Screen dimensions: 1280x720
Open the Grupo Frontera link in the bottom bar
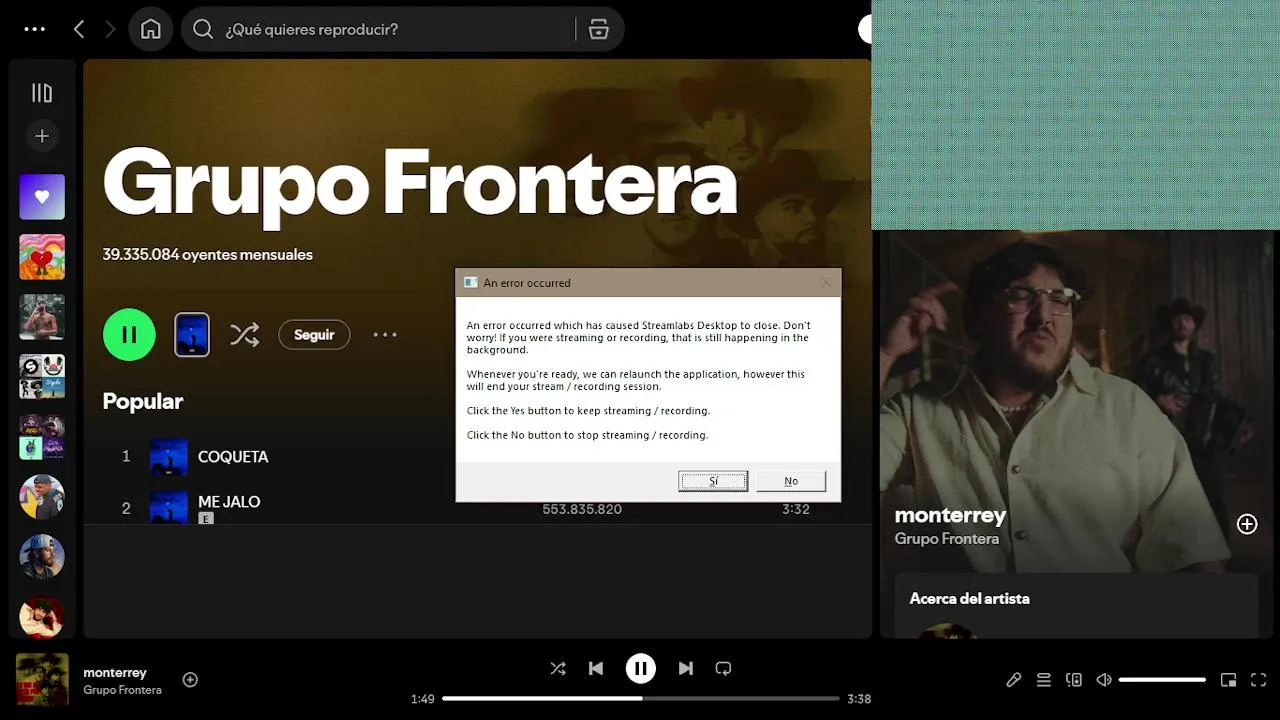[x=122, y=690]
